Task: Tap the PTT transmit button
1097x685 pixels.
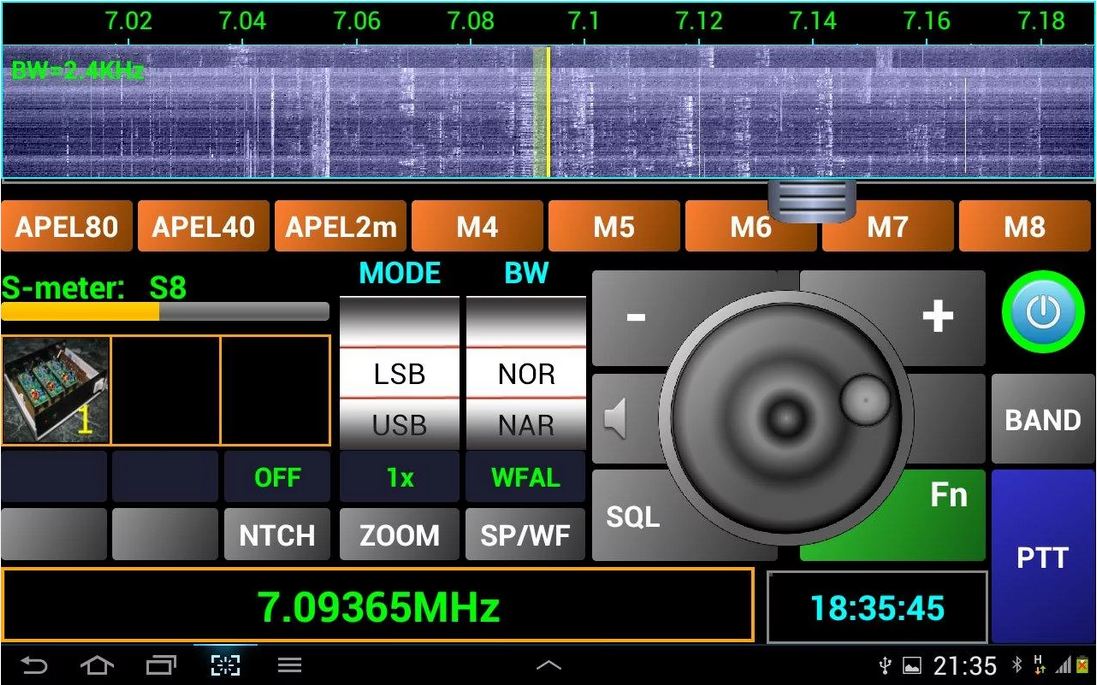Action: click(1042, 557)
